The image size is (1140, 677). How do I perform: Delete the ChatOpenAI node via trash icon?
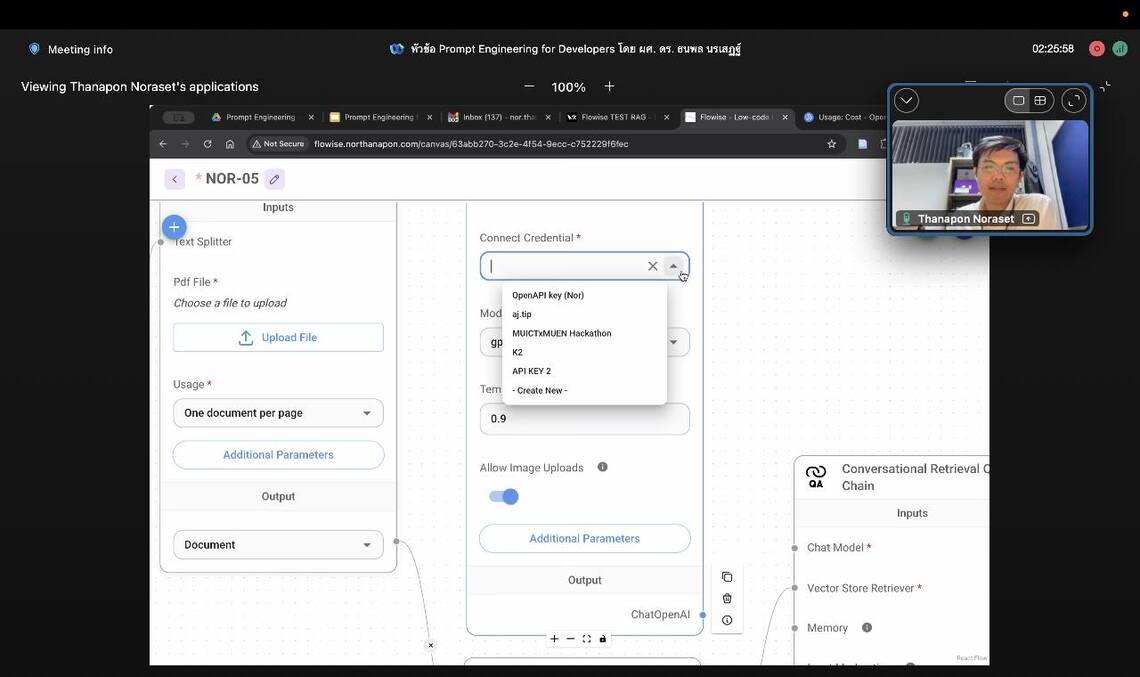tap(727, 598)
